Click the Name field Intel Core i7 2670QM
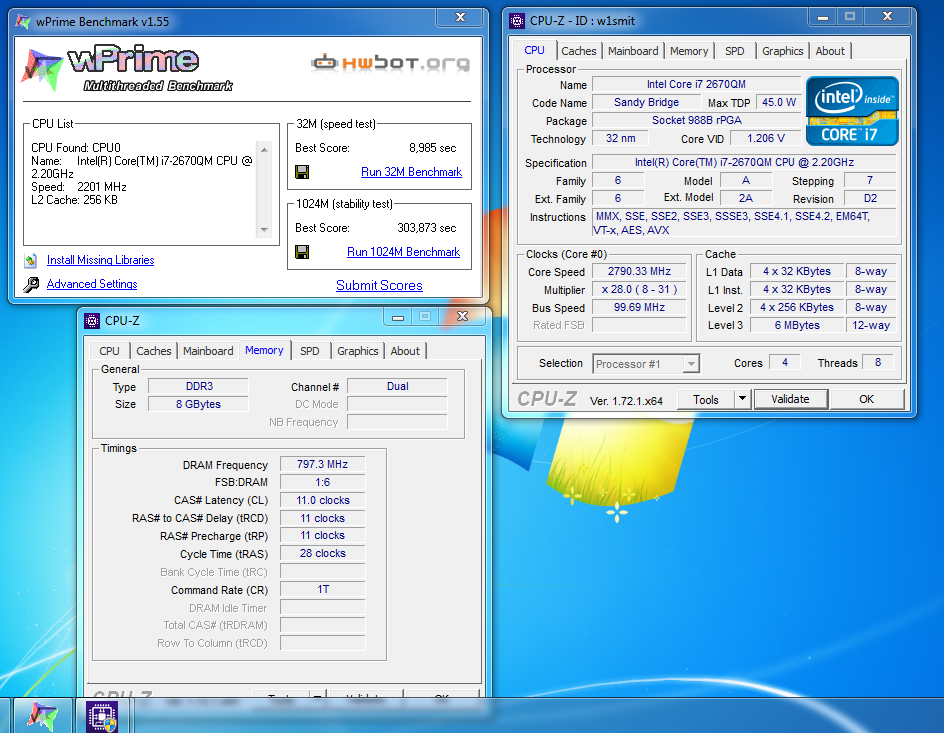The image size is (944, 733). pyautogui.click(x=696, y=84)
